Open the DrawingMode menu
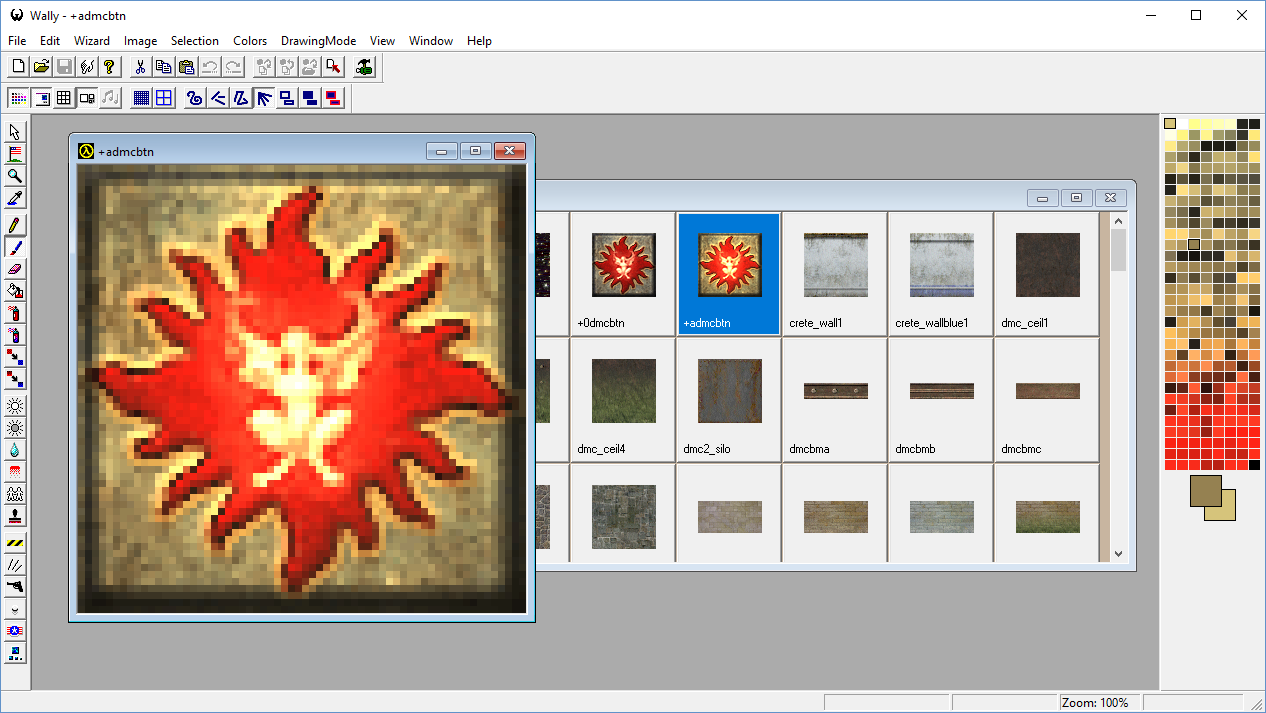This screenshot has width=1266, height=713. point(318,41)
